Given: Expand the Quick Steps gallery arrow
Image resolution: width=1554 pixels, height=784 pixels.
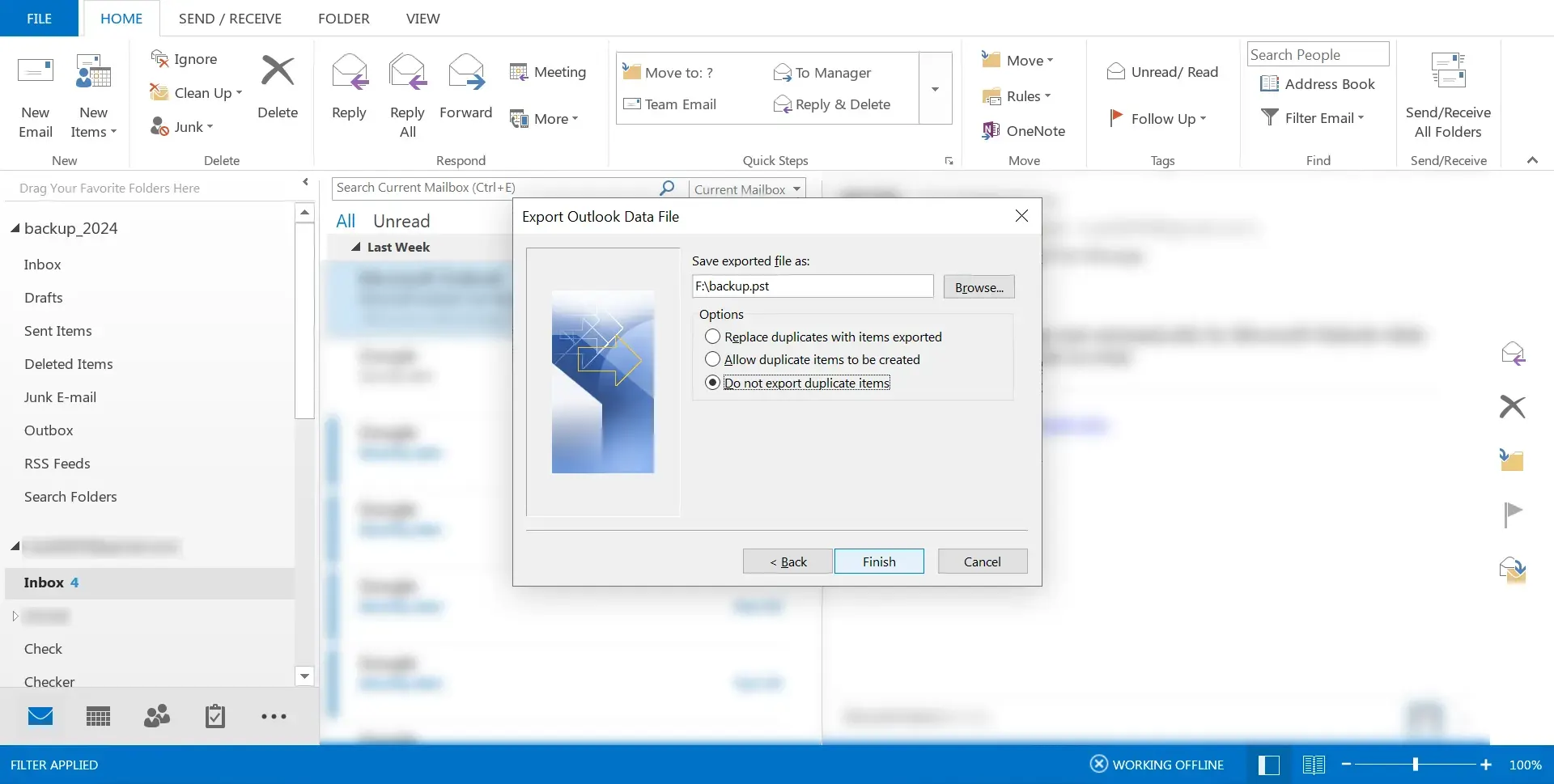Looking at the screenshot, I should click(935, 89).
